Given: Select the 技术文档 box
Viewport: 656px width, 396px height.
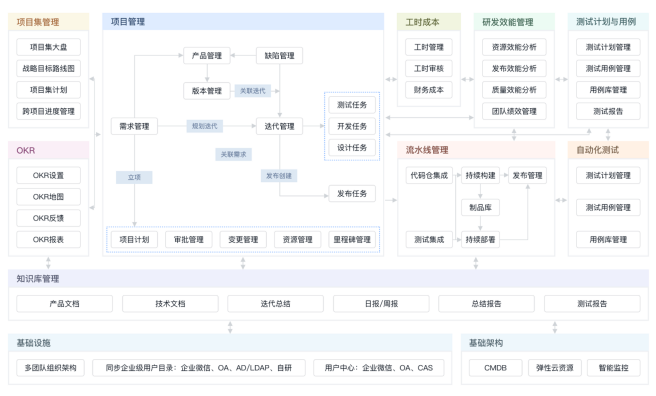Looking at the screenshot, I should pos(170,304).
